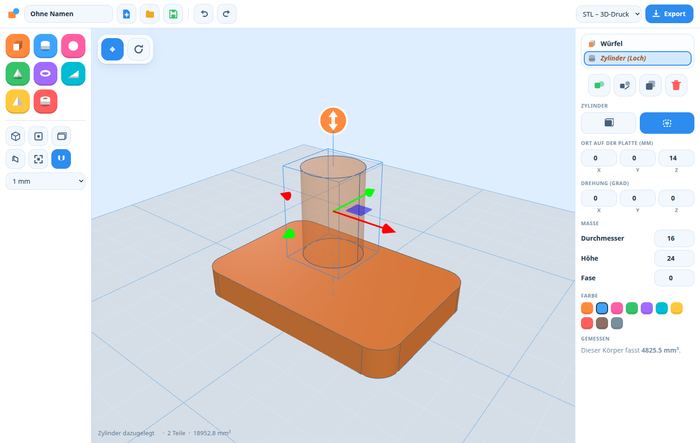
Task: Click the Export button
Action: (669, 14)
